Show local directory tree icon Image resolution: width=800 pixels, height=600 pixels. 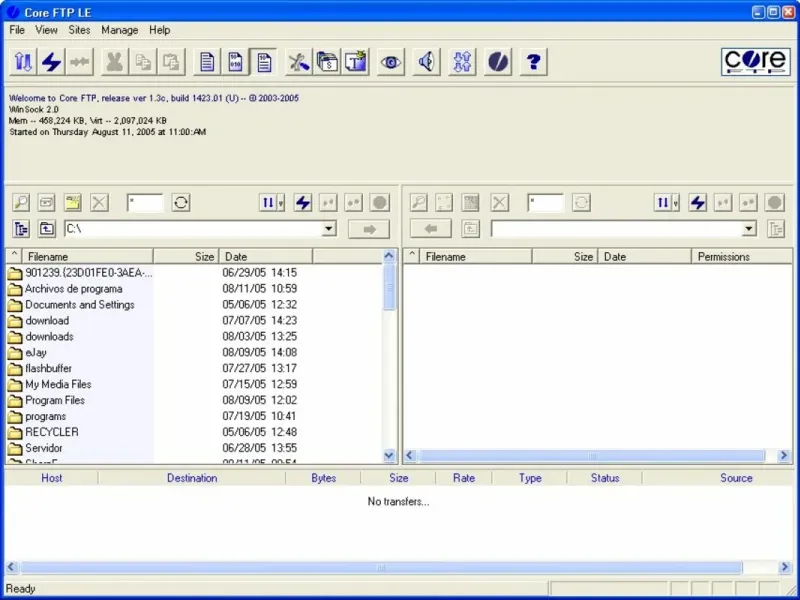[x=21, y=229]
